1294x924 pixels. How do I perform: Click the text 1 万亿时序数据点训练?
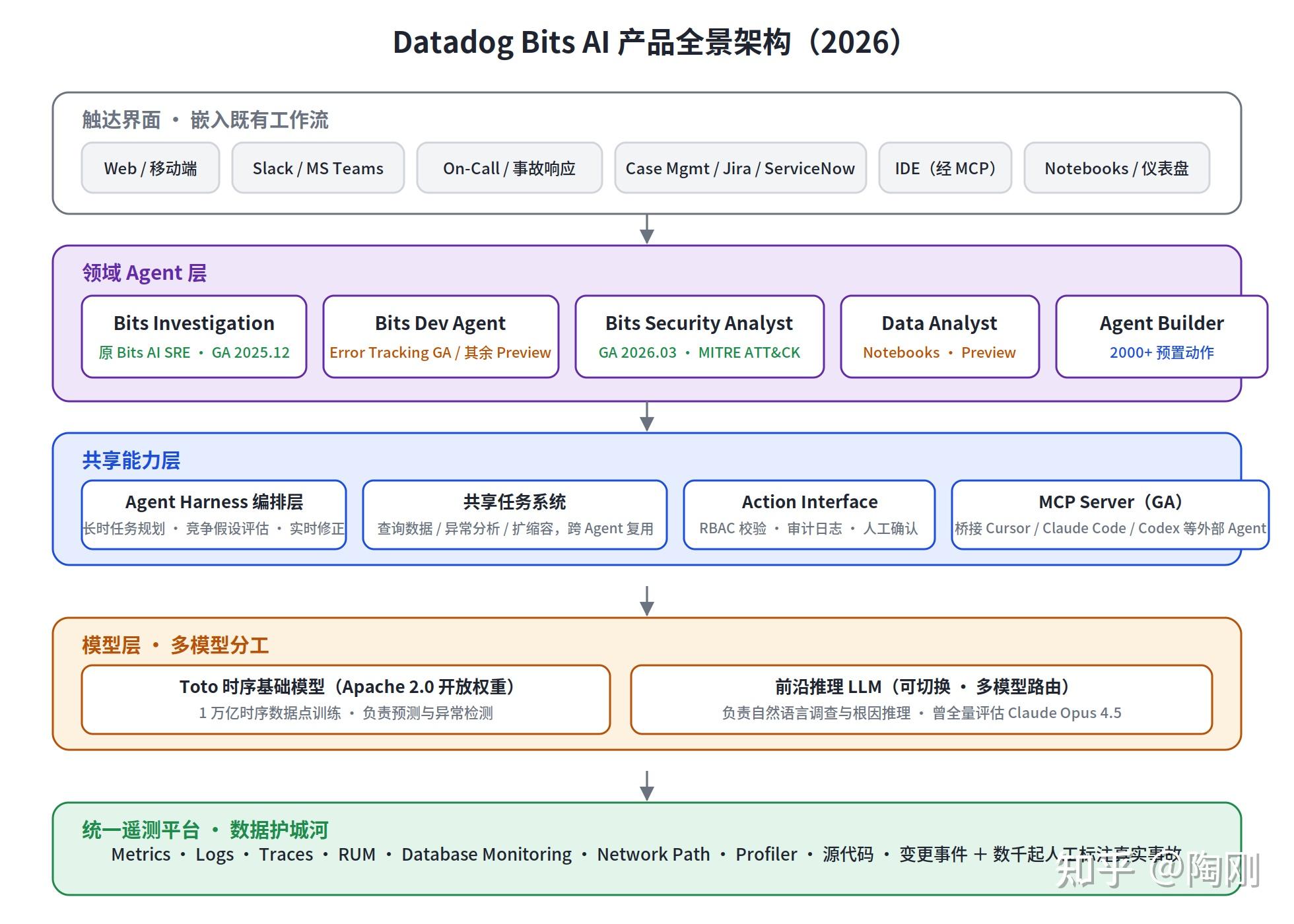click(269, 713)
